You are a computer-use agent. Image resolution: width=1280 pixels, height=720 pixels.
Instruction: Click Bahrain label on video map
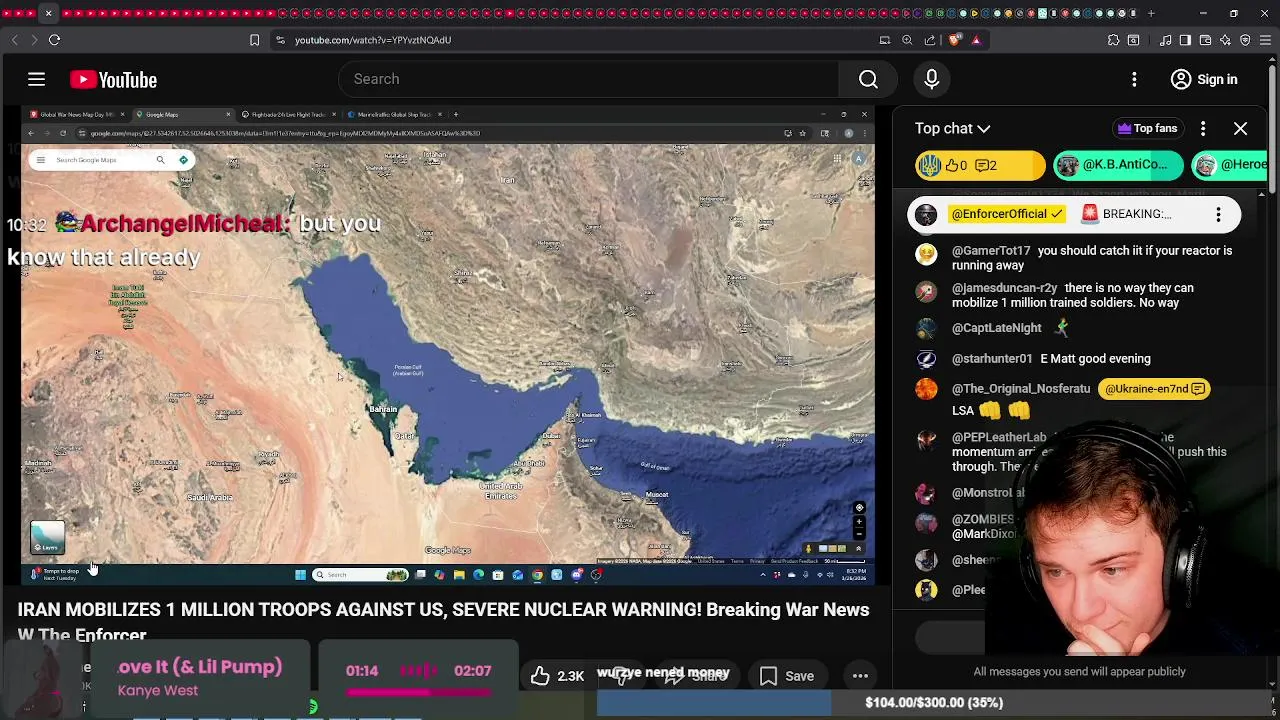point(383,409)
